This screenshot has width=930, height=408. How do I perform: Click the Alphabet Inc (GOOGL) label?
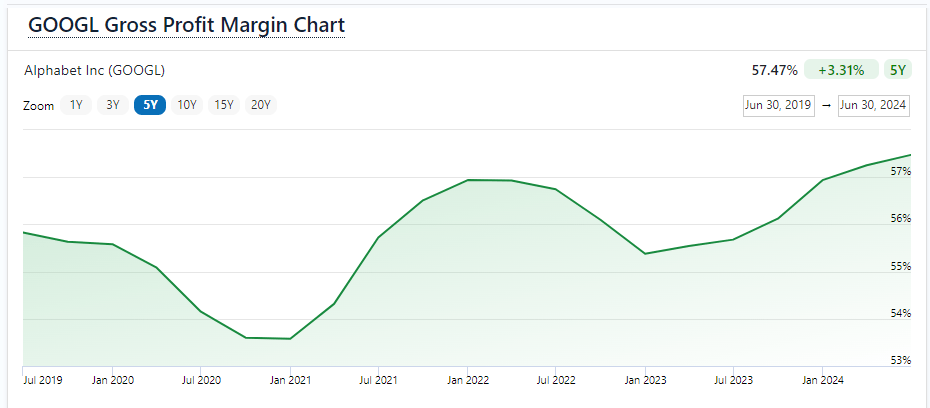click(94, 71)
